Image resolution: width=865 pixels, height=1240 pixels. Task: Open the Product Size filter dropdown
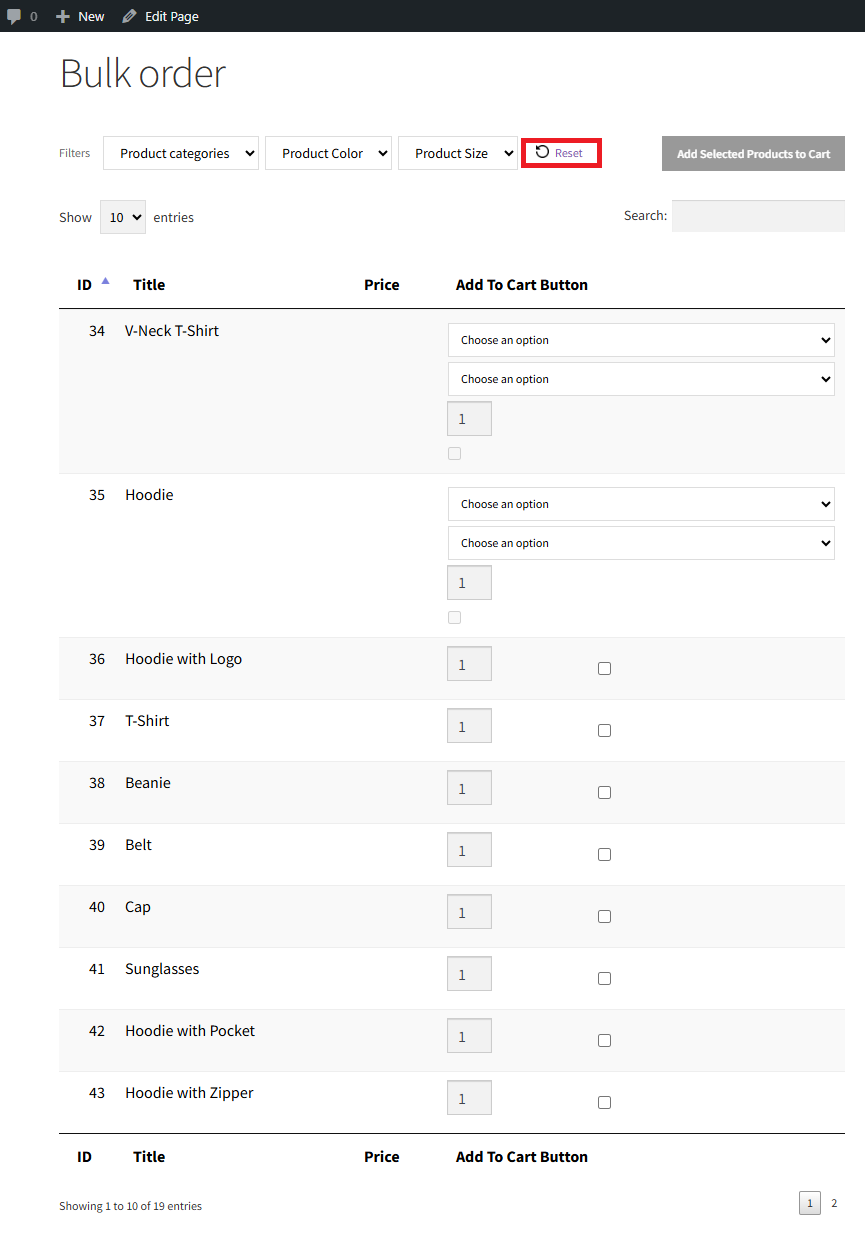[x=458, y=153]
